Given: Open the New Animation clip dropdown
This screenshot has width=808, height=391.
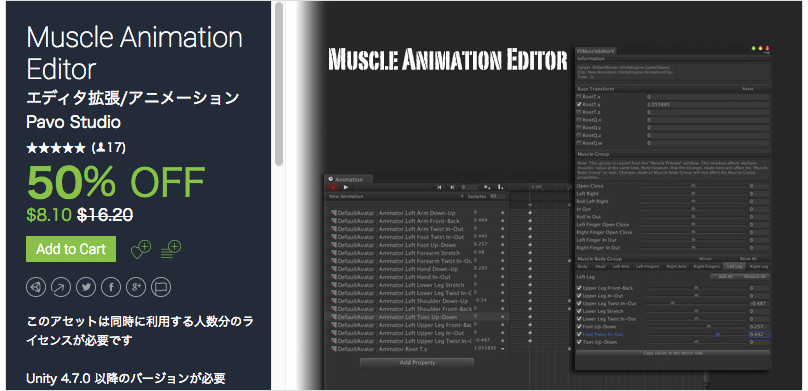Looking at the screenshot, I should point(396,196).
